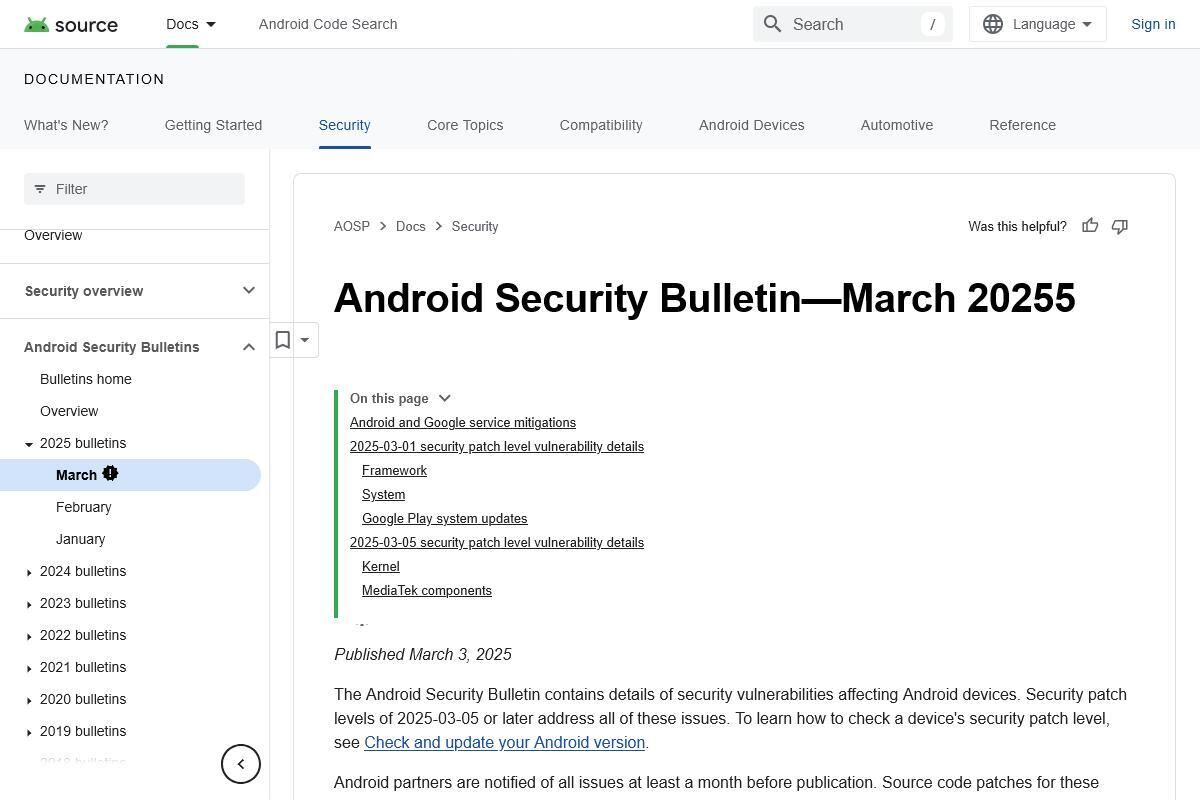The width and height of the screenshot is (1200, 800).
Task: Click the thumbs up helpful icon
Action: [1090, 226]
